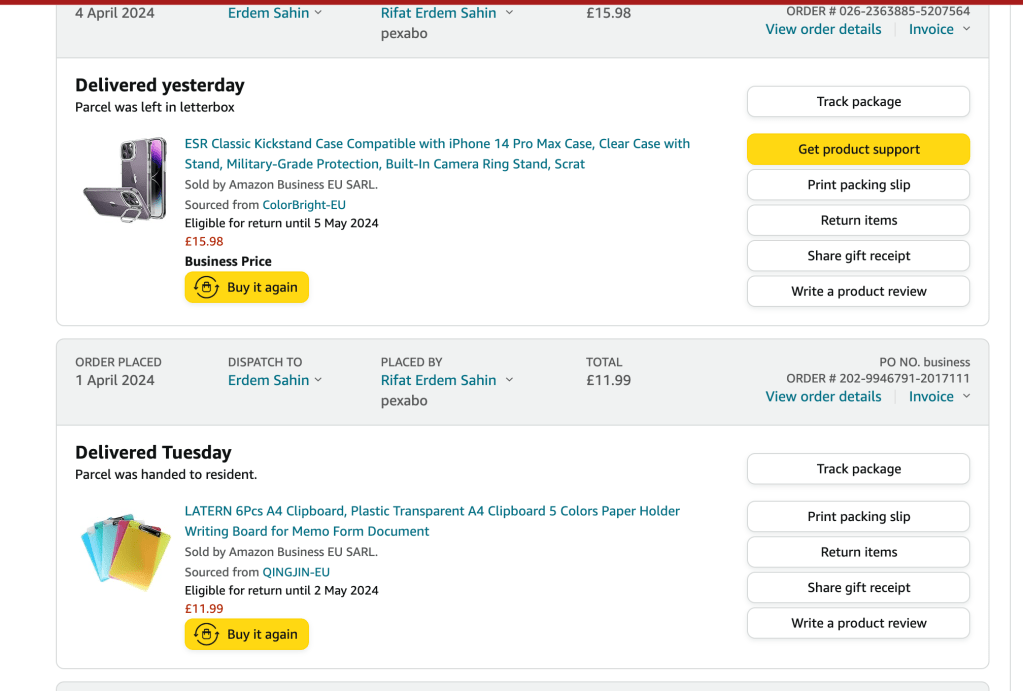This screenshot has width=1023, height=691.
Task: Expand Erdem Sahin dispatch address on 4 April order
Action: (x=275, y=13)
